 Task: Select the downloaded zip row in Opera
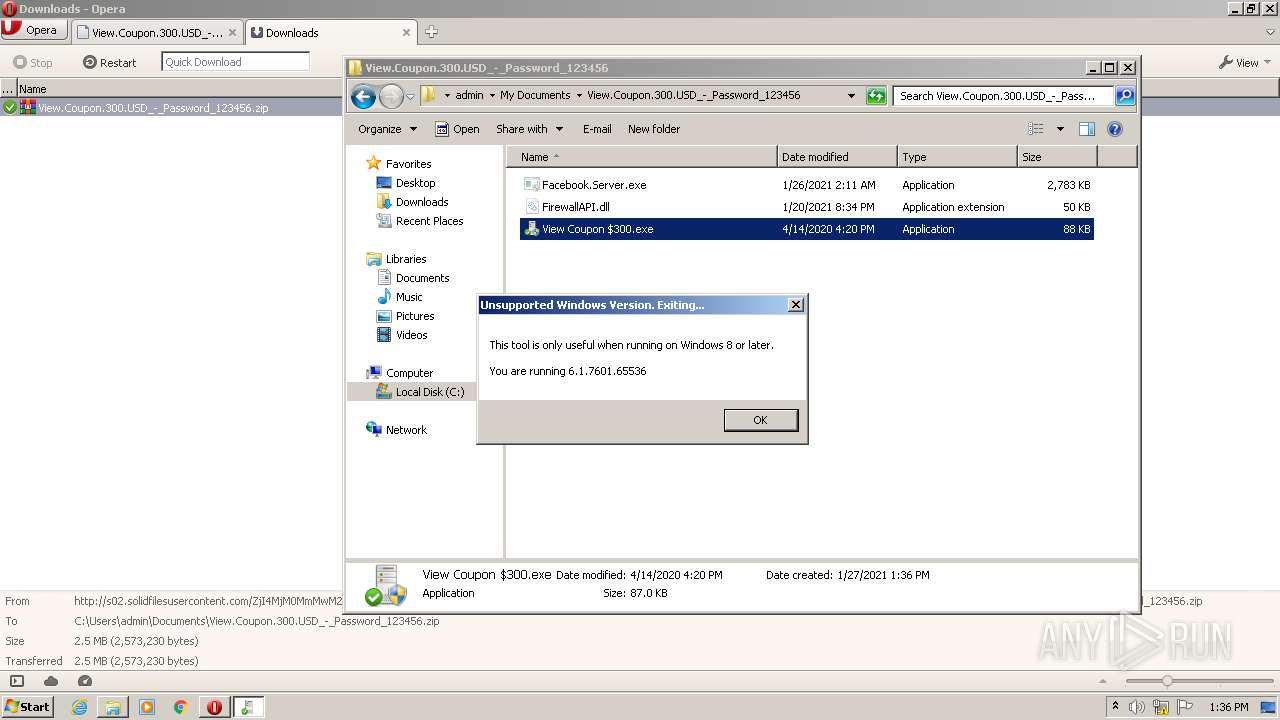pyautogui.click(x=172, y=108)
